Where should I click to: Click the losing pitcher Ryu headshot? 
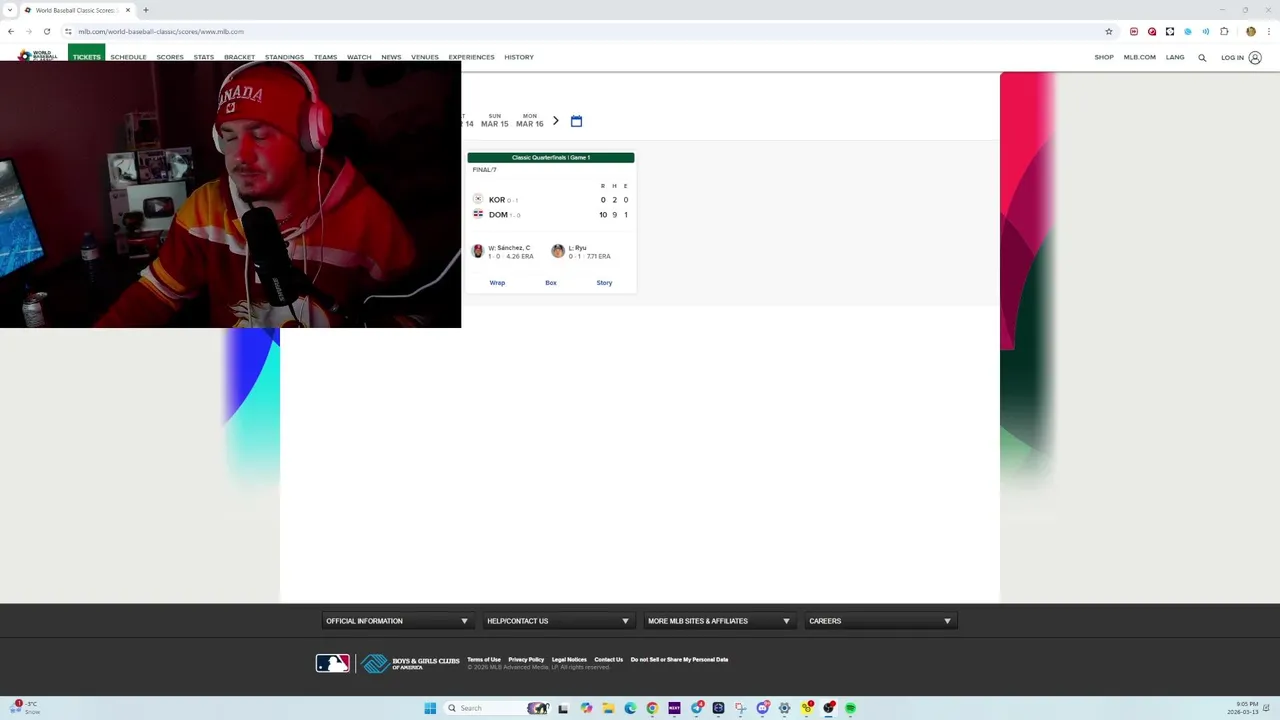pyautogui.click(x=558, y=251)
